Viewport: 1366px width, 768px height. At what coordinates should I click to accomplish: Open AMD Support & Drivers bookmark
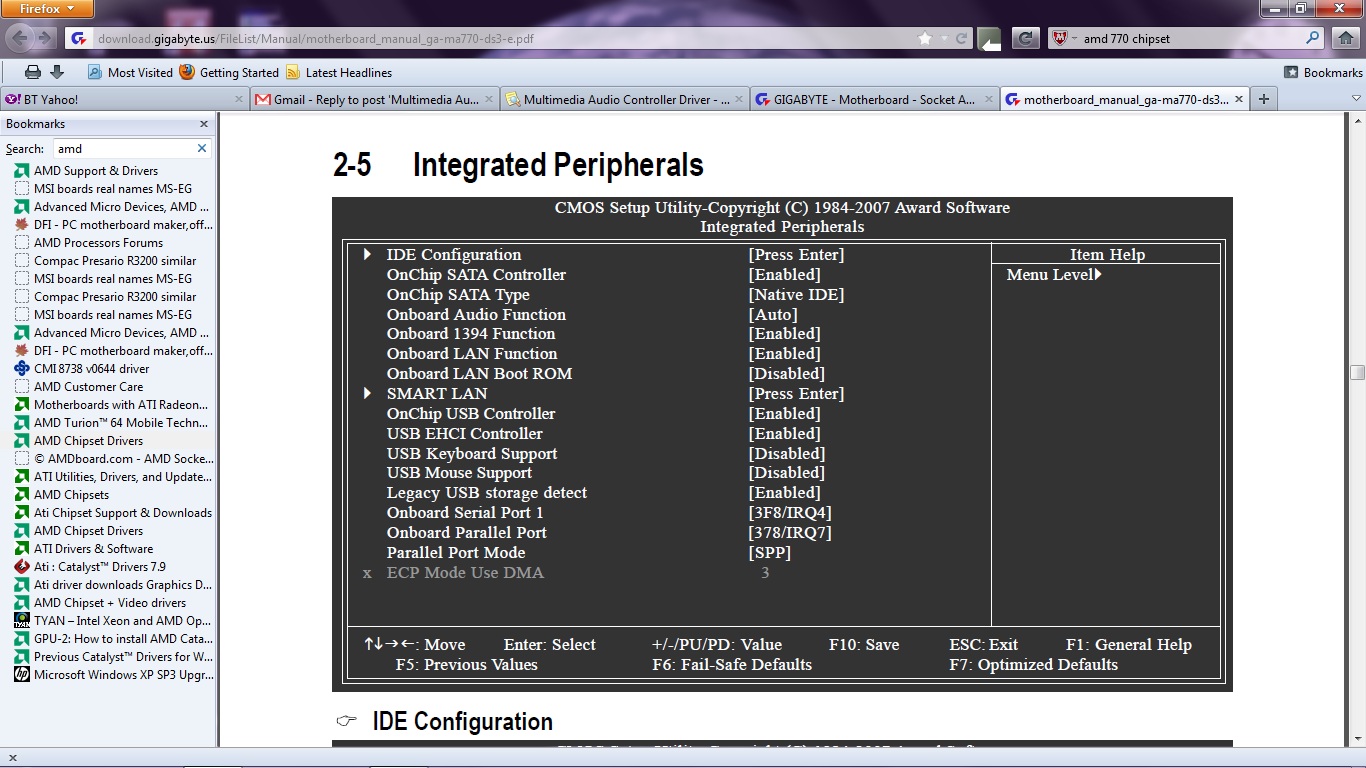96,171
